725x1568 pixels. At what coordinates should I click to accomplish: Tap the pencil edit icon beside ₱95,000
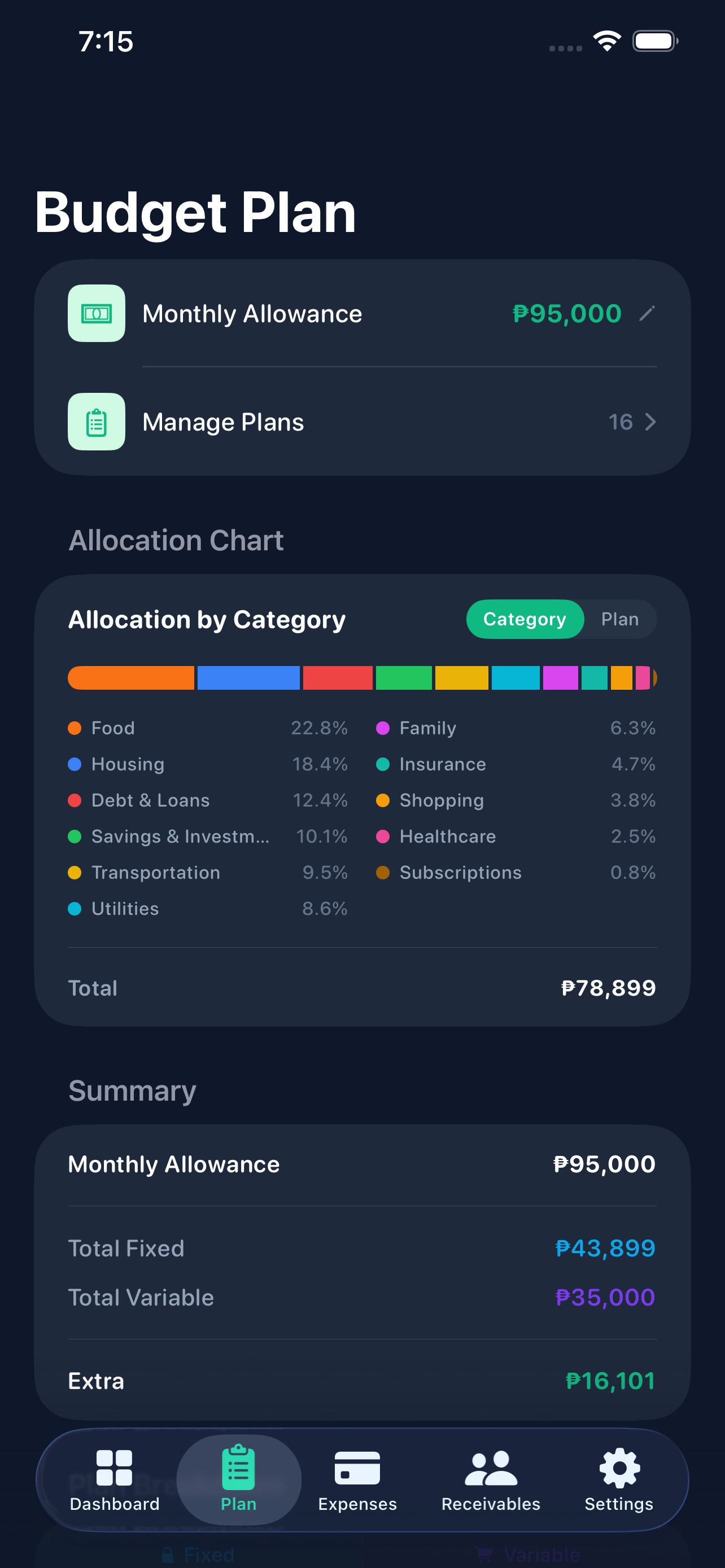click(x=647, y=313)
